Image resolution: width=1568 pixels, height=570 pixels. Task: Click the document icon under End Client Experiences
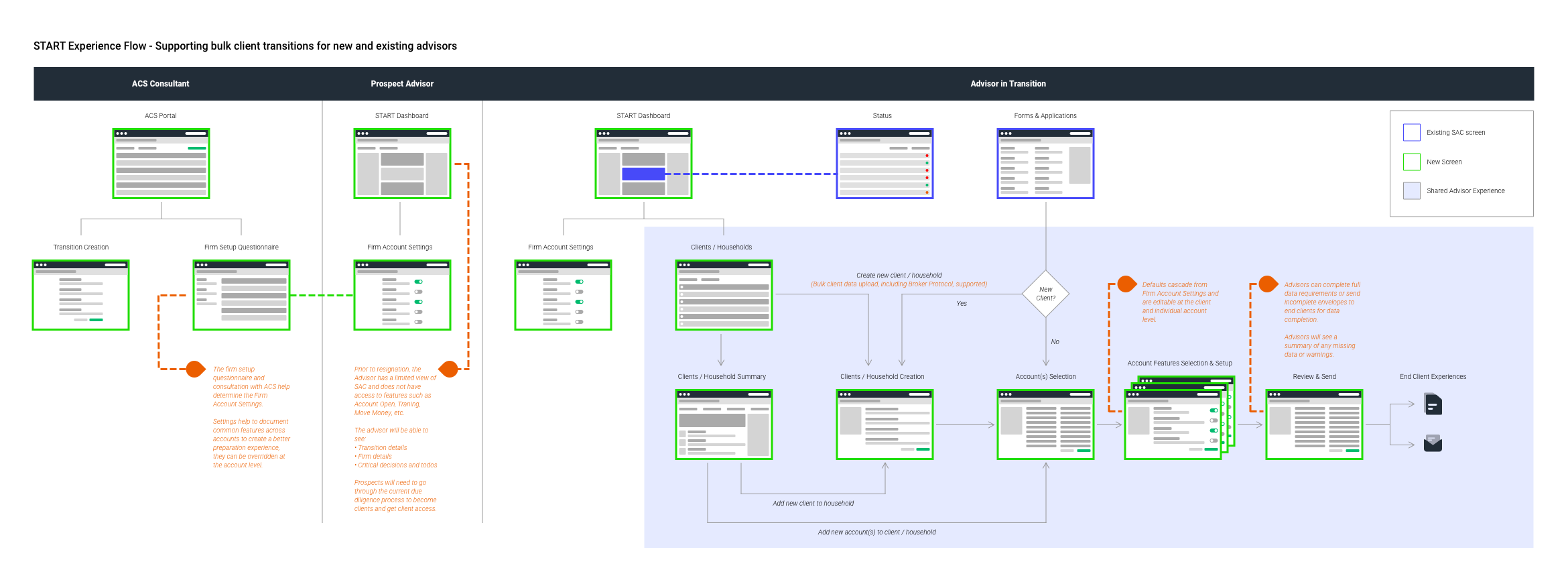[1433, 404]
